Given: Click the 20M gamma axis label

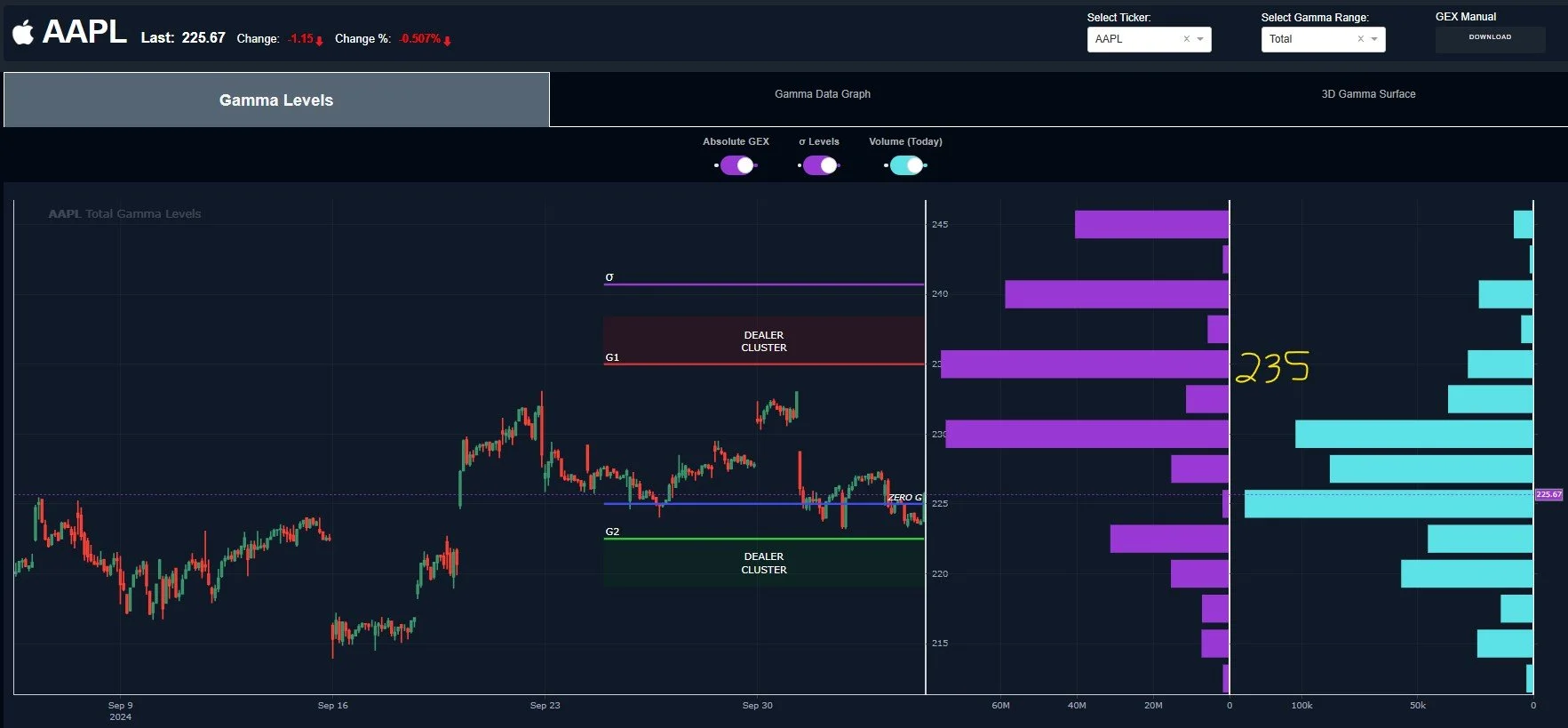Looking at the screenshot, I should [x=1153, y=706].
